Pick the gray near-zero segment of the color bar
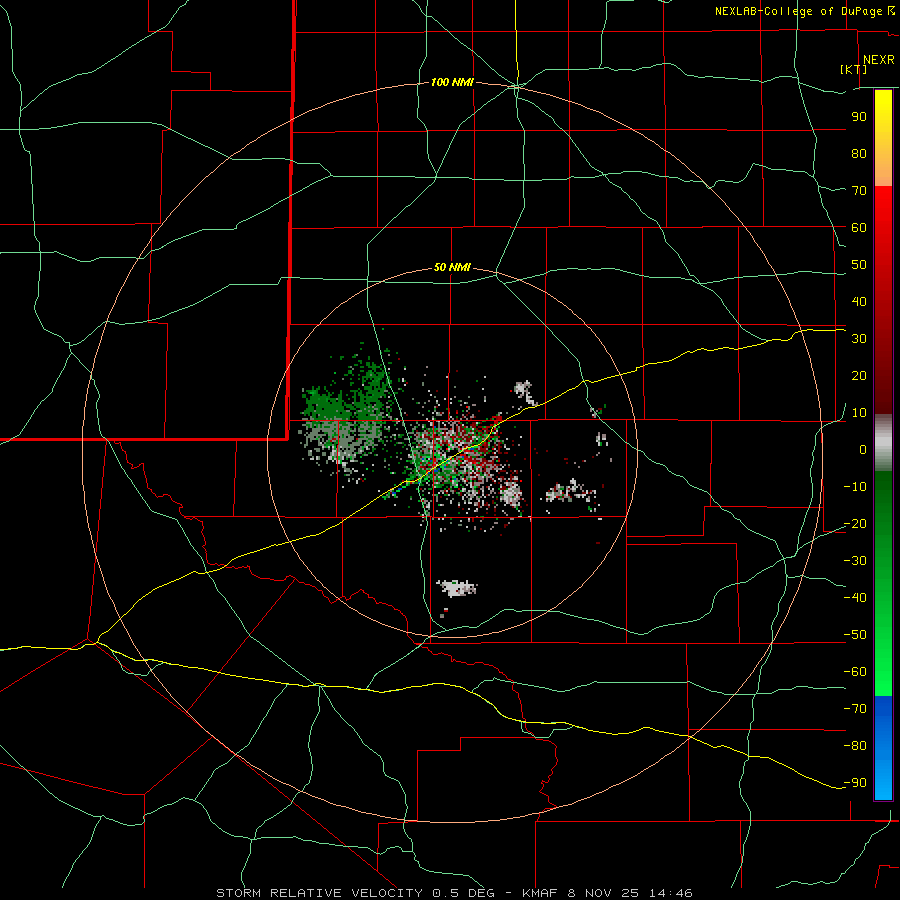 883,443
